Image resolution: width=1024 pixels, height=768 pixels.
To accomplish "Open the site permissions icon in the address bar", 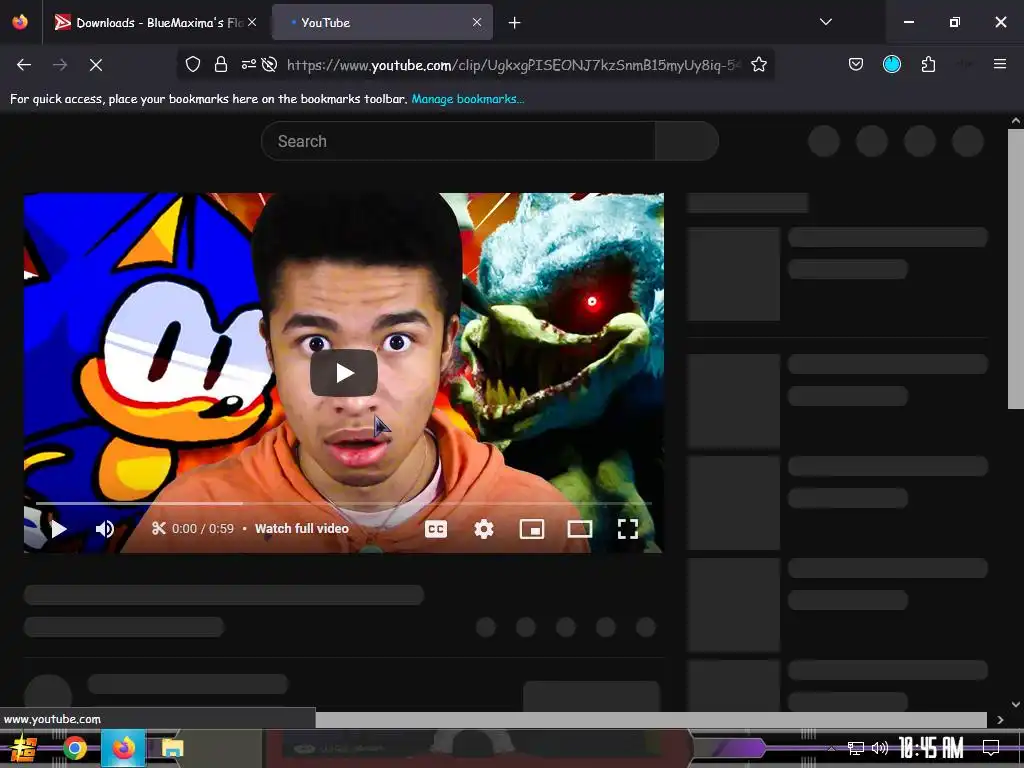I will coord(249,64).
